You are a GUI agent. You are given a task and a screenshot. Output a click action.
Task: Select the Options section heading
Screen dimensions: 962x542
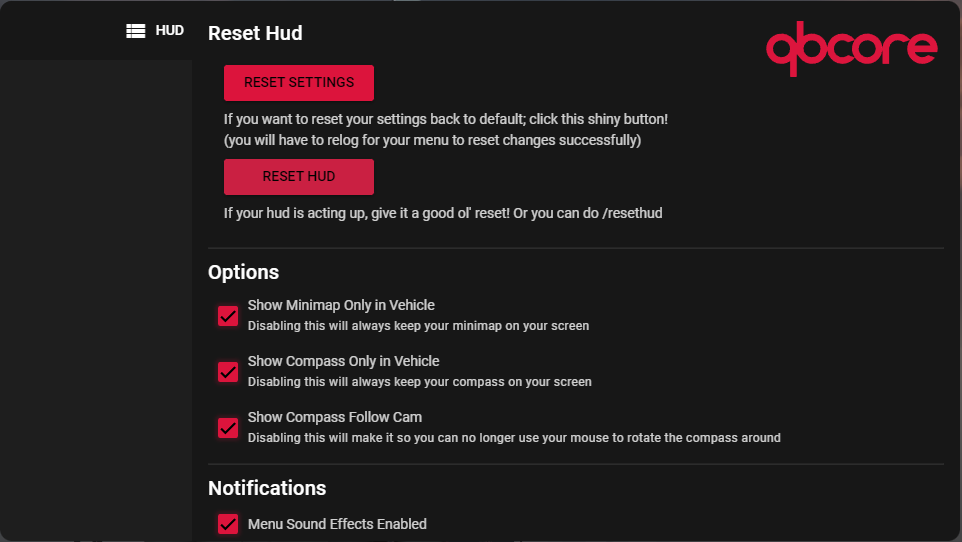pos(243,272)
